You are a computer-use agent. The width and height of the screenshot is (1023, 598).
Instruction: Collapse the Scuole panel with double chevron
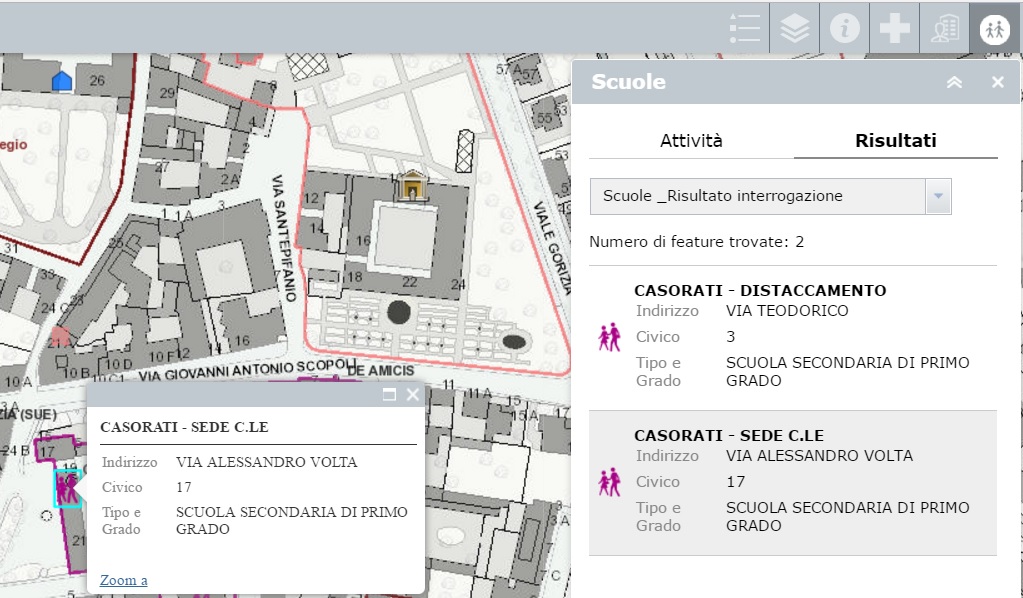(954, 83)
